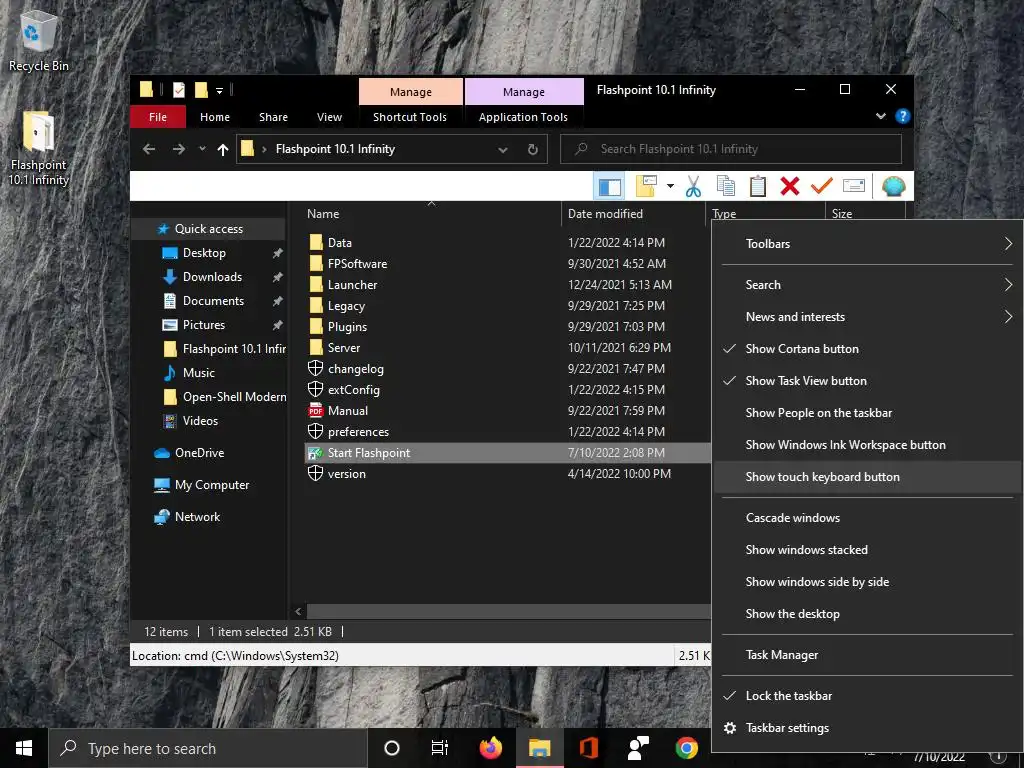This screenshot has height=768, width=1024.
Task: Open the Application Tools tab
Action: click(x=523, y=117)
